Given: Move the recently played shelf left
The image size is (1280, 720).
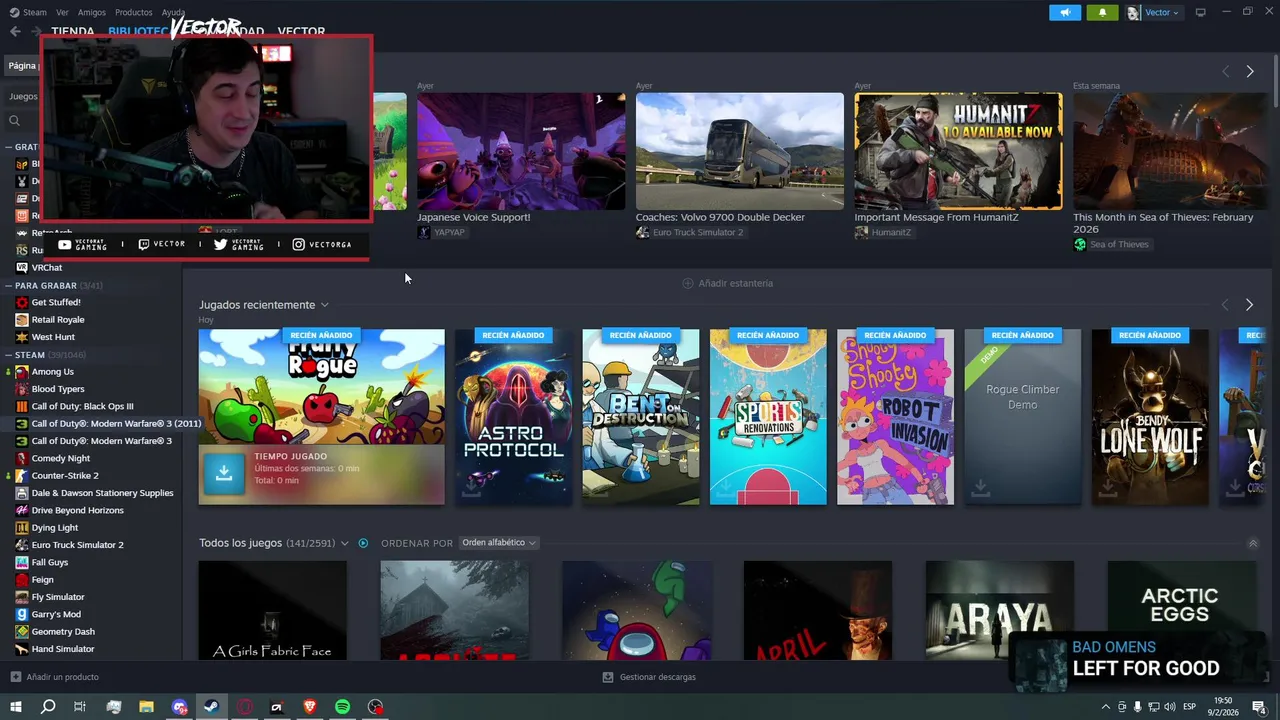Looking at the screenshot, I should click(1225, 305).
